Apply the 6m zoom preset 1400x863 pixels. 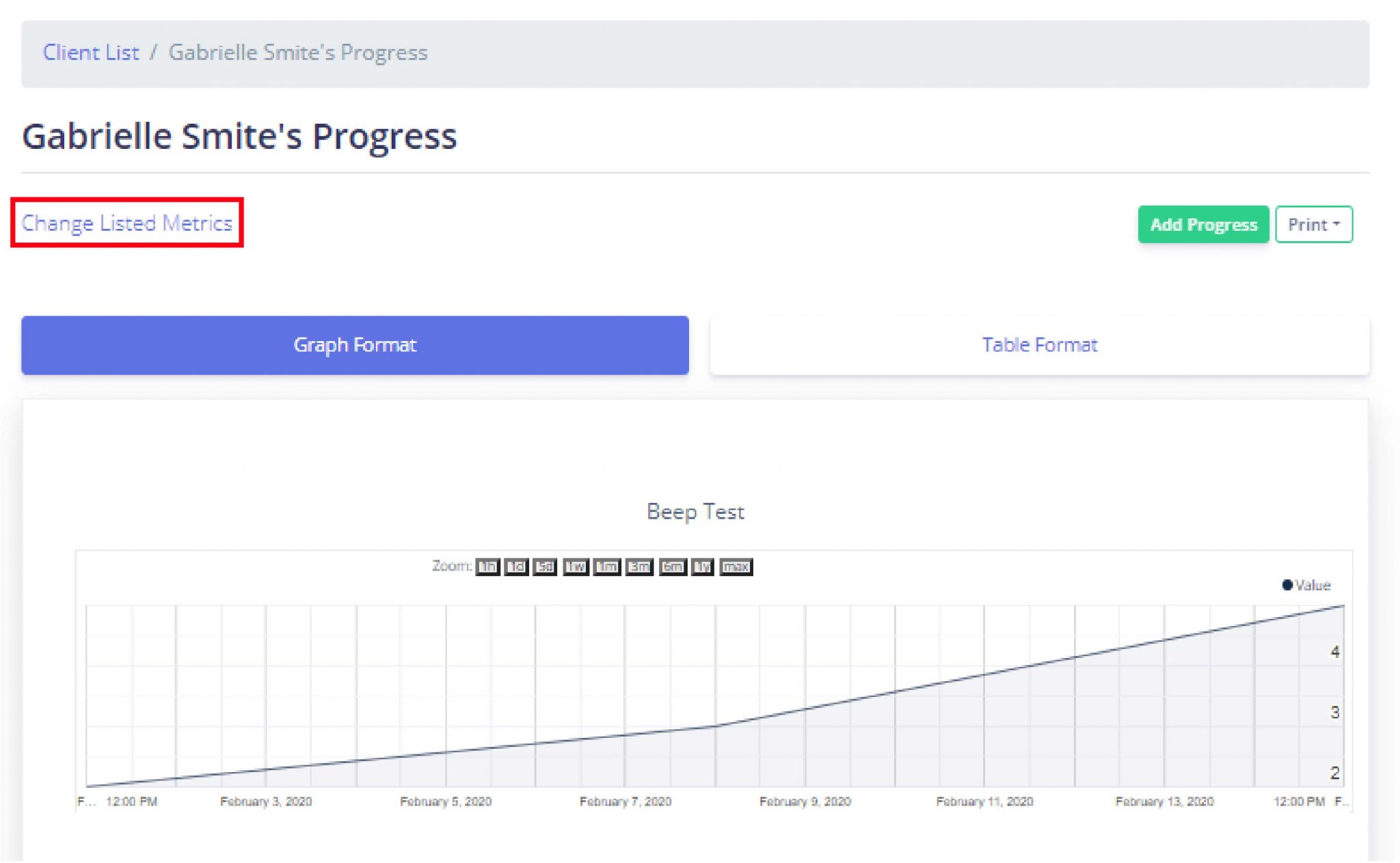[x=671, y=566]
